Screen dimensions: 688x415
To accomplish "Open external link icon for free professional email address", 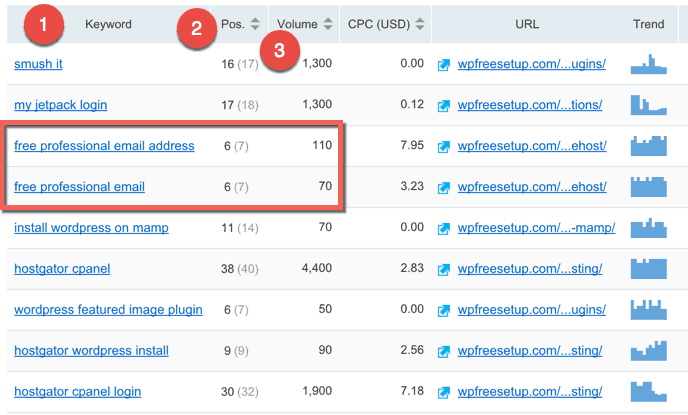I will click(x=444, y=147).
